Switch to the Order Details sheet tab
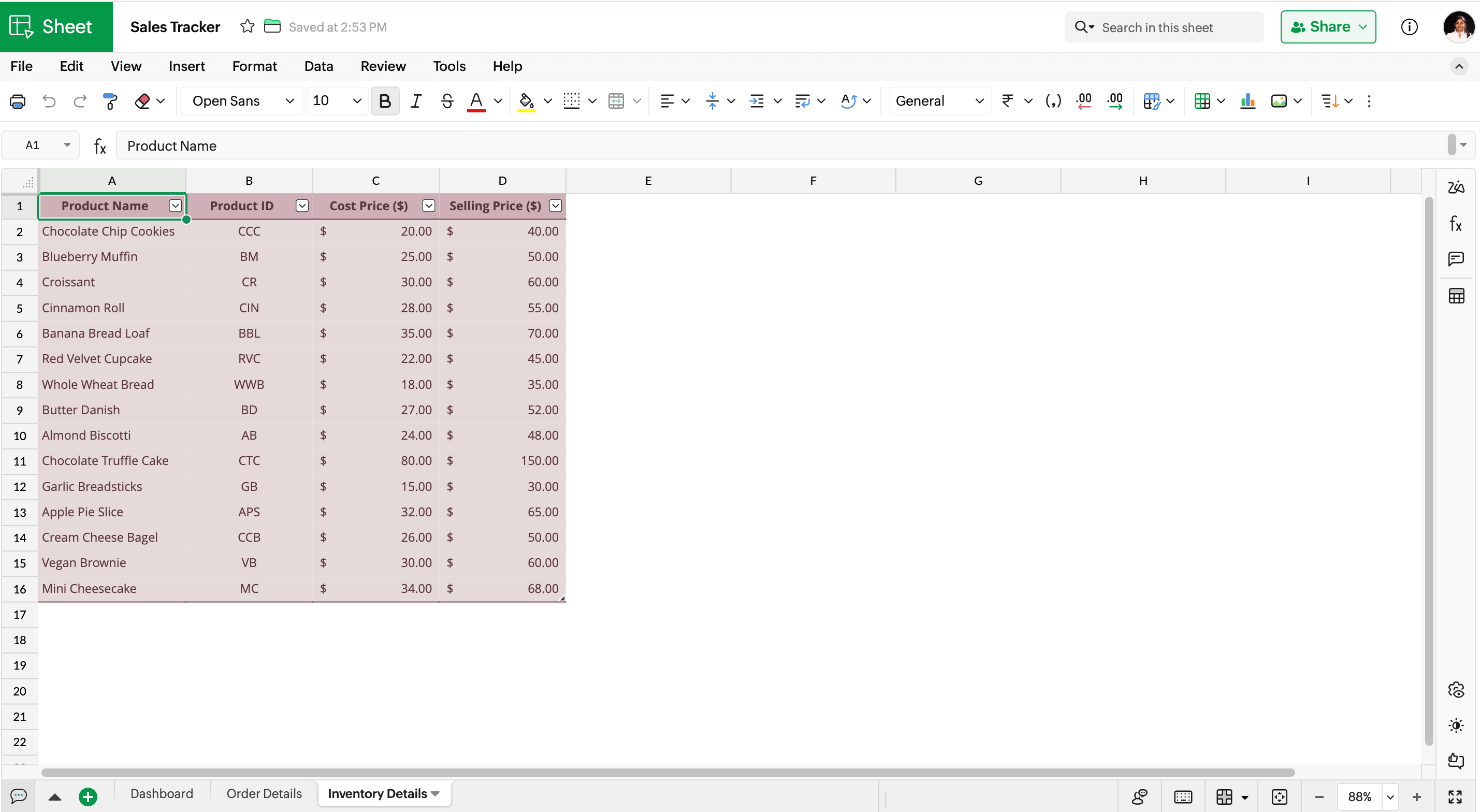 [264, 793]
